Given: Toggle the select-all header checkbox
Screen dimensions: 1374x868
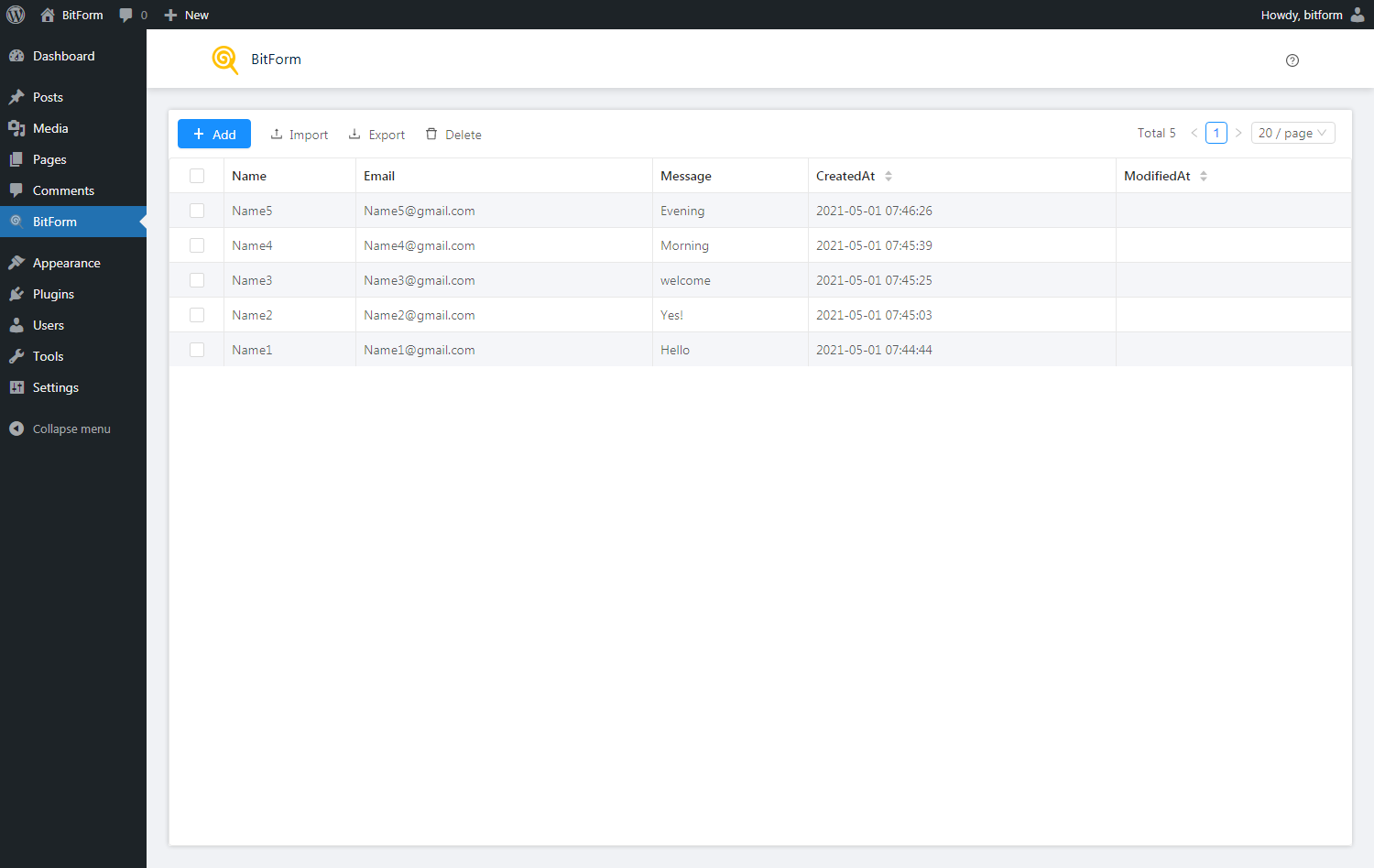Looking at the screenshot, I should pyautogui.click(x=197, y=176).
